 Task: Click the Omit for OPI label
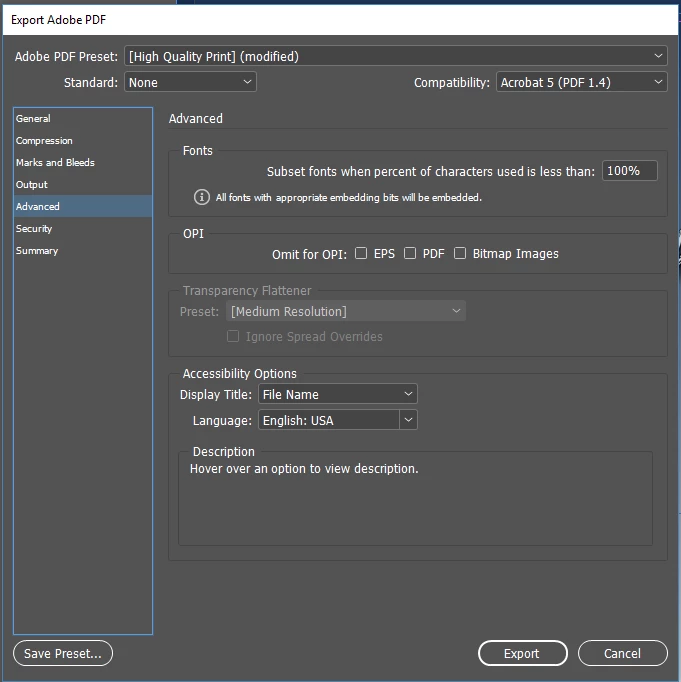(x=309, y=254)
